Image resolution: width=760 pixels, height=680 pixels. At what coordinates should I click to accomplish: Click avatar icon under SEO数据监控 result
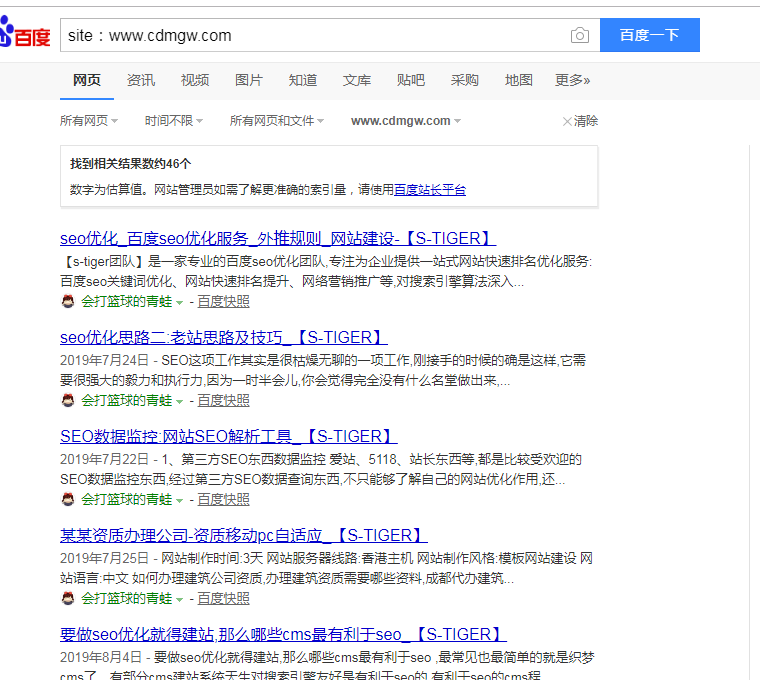(x=68, y=499)
